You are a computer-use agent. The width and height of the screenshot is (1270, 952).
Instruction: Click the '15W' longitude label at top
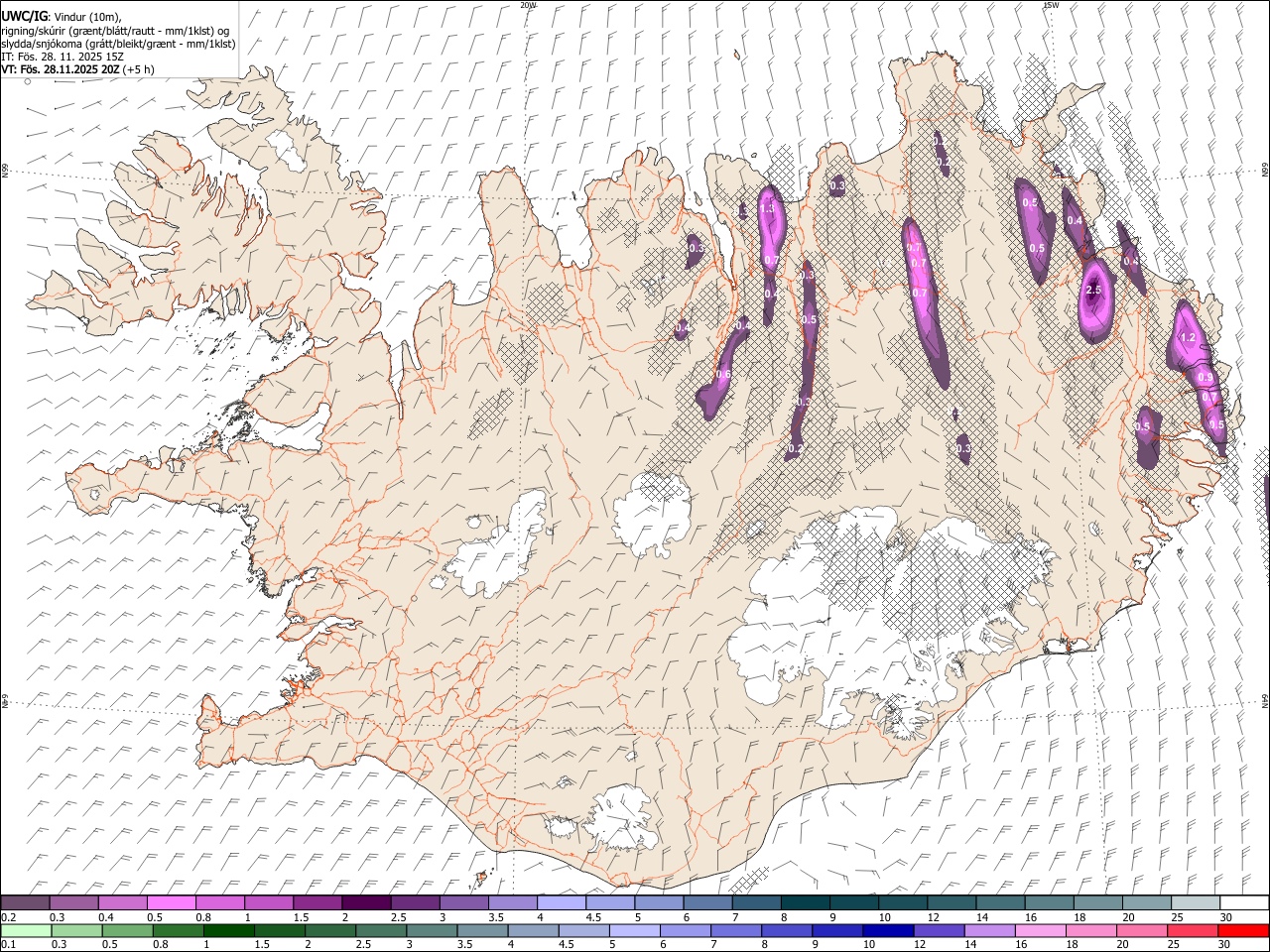1050,5
